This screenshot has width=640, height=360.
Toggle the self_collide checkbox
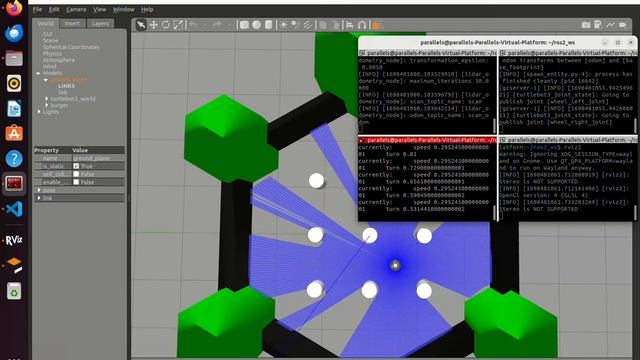click(x=76, y=174)
